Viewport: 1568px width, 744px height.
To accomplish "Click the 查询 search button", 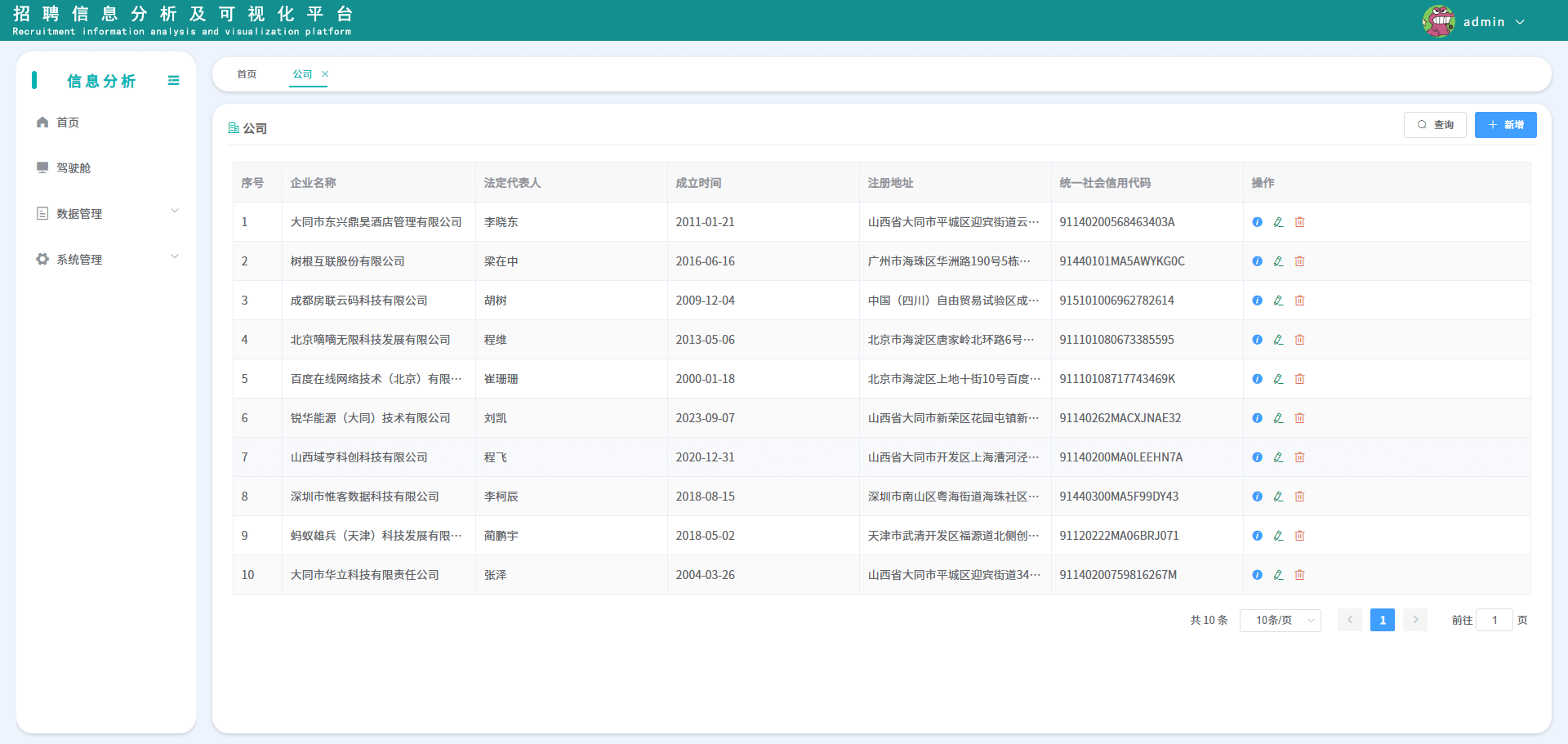I will pos(1435,125).
